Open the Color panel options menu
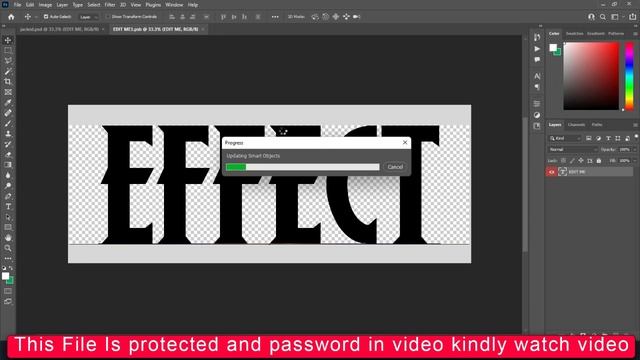Image resolution: width=640 pixels, height=360 pixels. click(636, 33)
